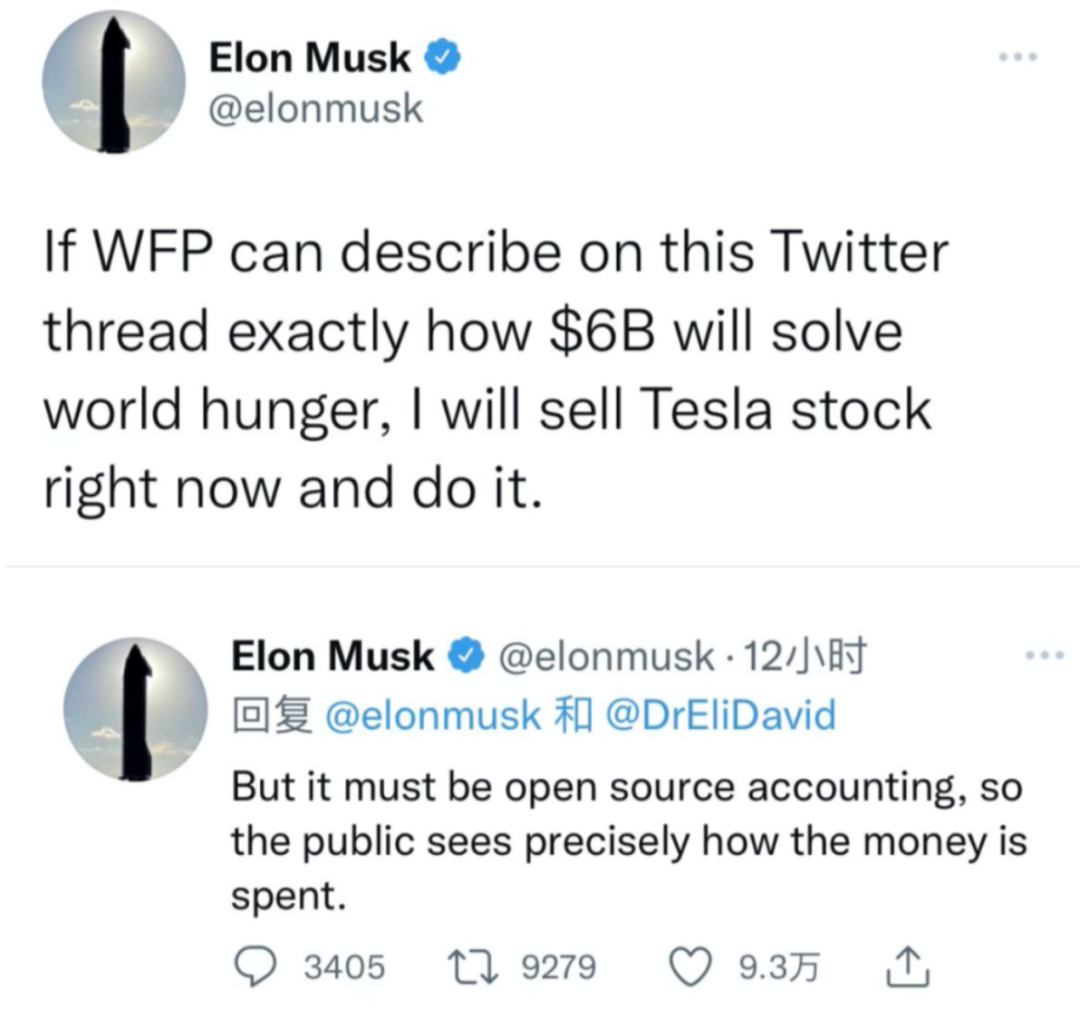The image size is (1080, 1018).
Task: Click the main tweet's @elonmusk handle
Action: (x=315, y=108)
